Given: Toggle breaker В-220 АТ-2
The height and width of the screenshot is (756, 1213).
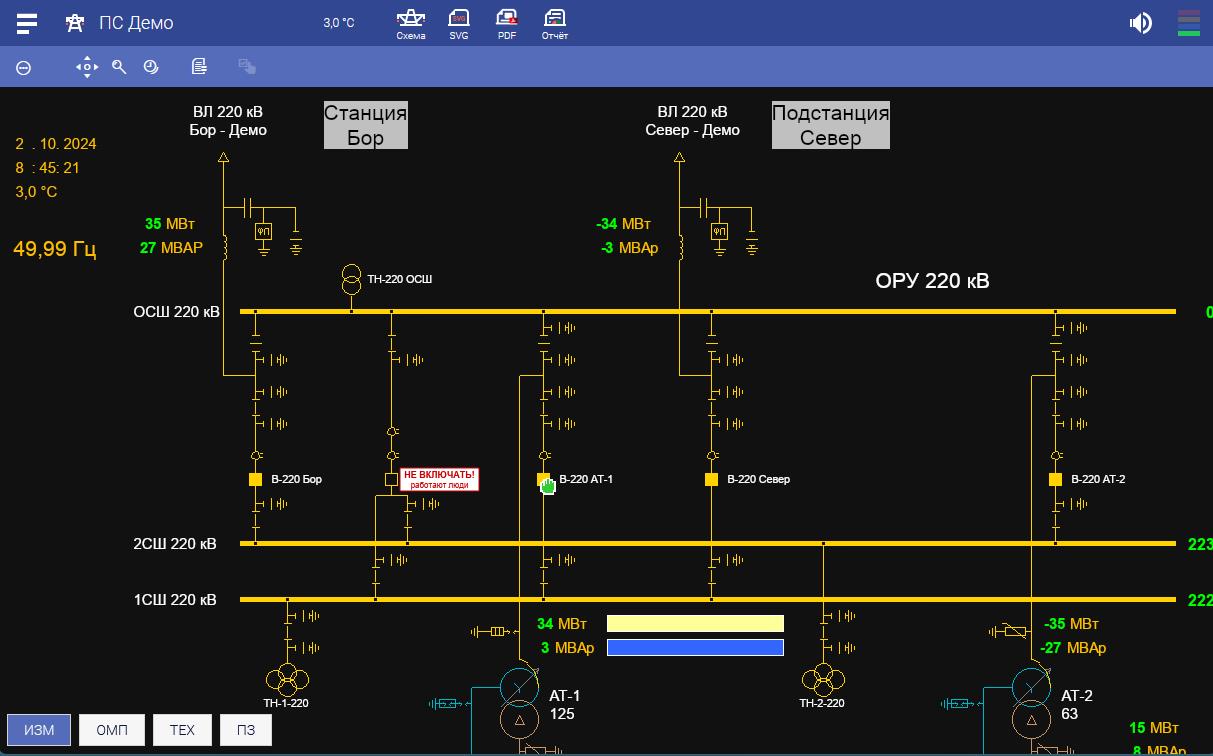Looking at the screenshot, I should pyautogui.click(x=1056, y=480).
